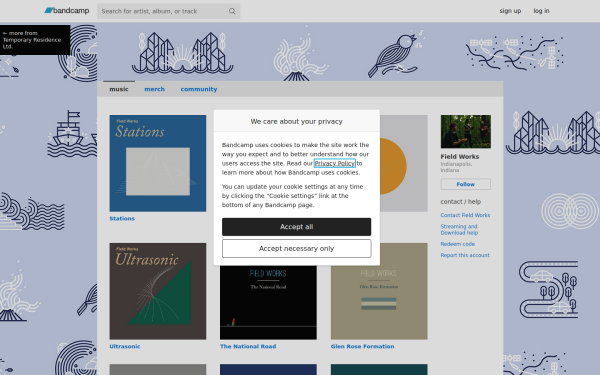The image size is (600, 375).
Task: Click the Redeem code link
Action: point(458,244)
